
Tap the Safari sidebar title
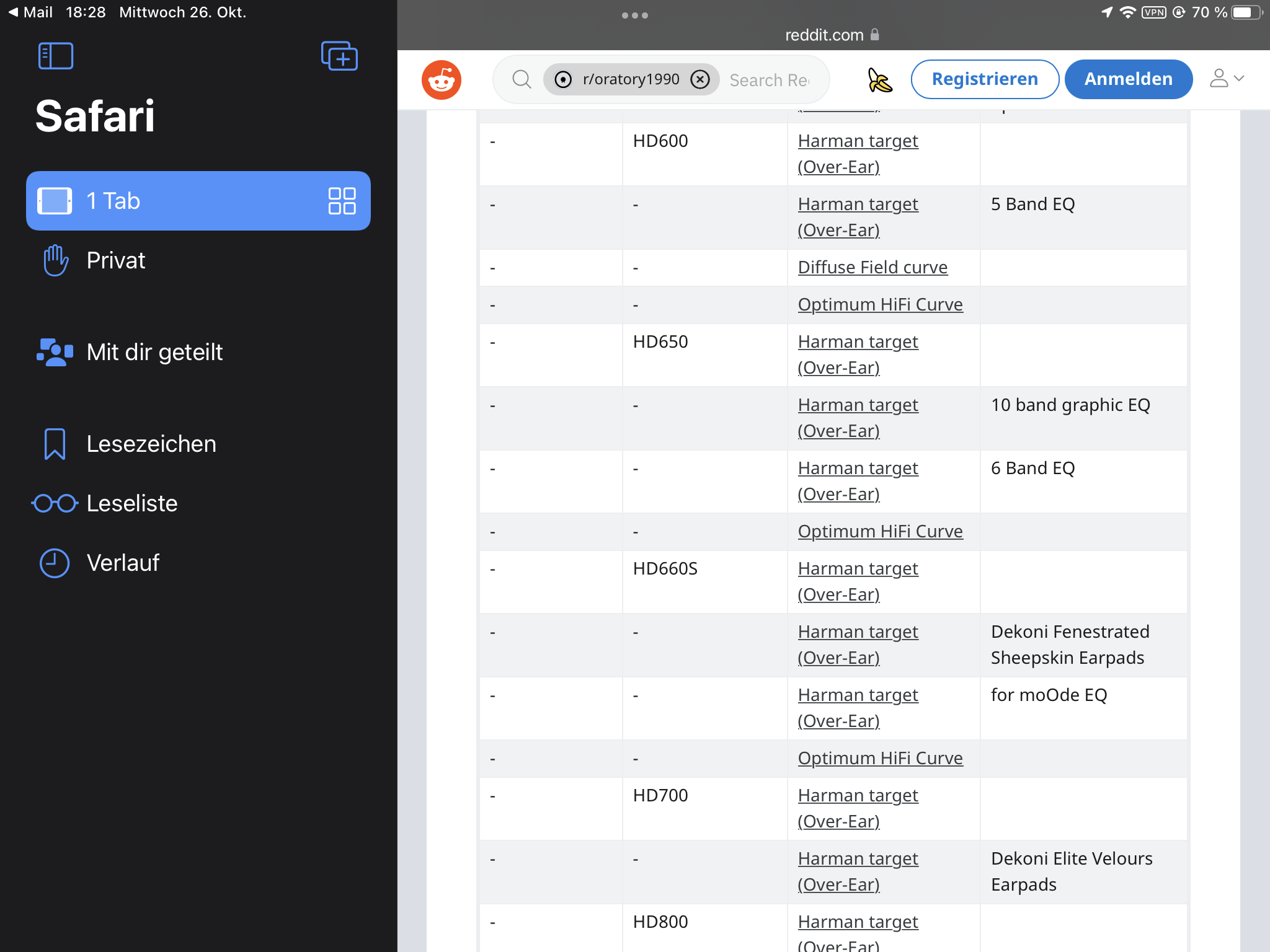click(x=95, y=116)
